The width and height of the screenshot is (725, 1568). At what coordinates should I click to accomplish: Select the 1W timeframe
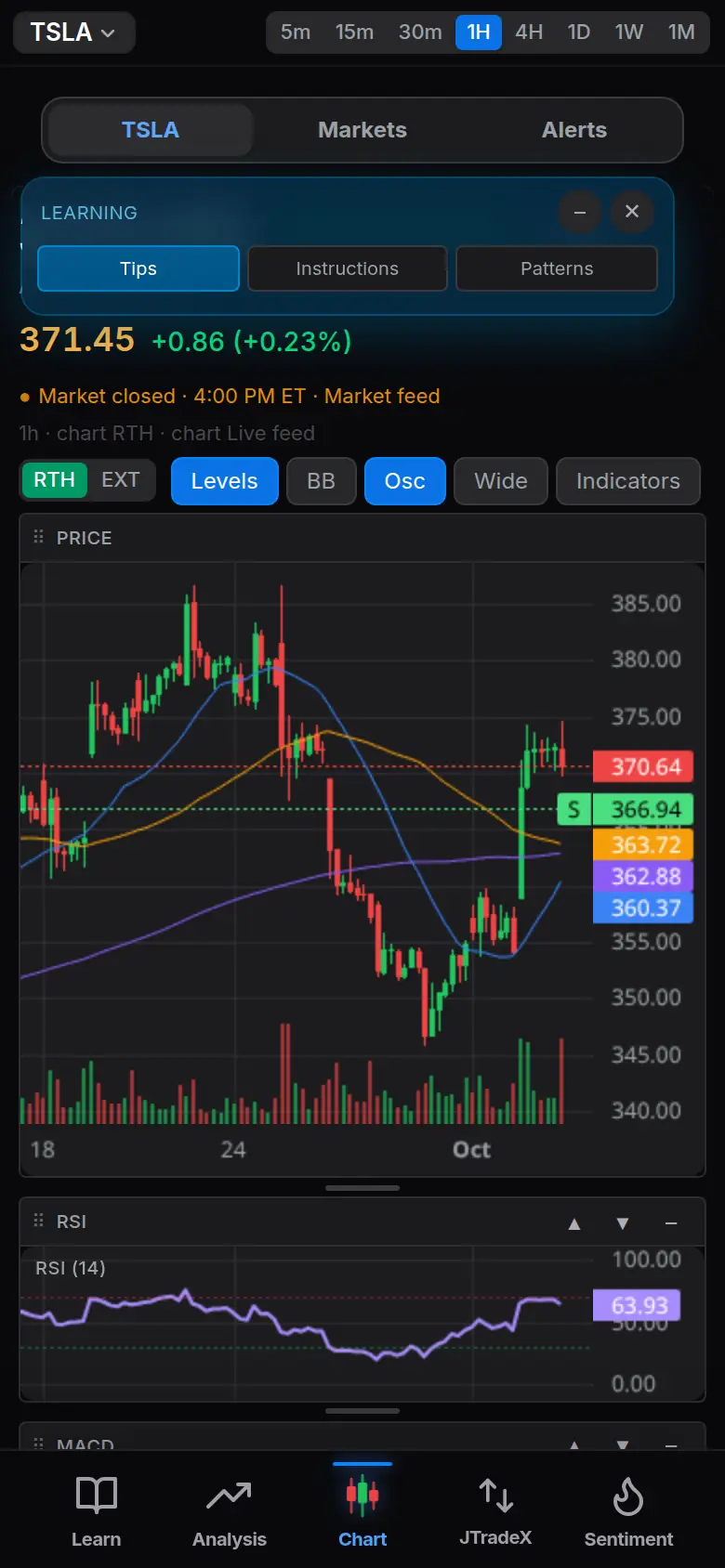(x=629, y=33)
